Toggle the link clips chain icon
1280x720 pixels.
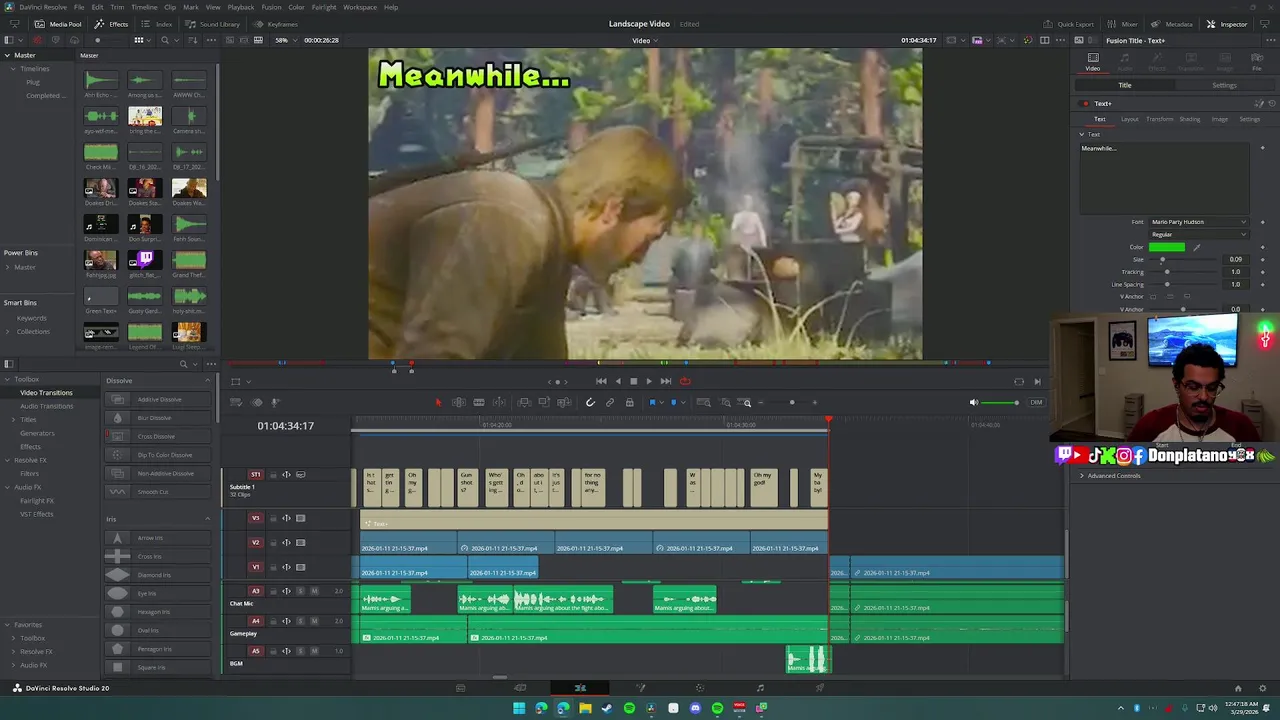(610, 402)
